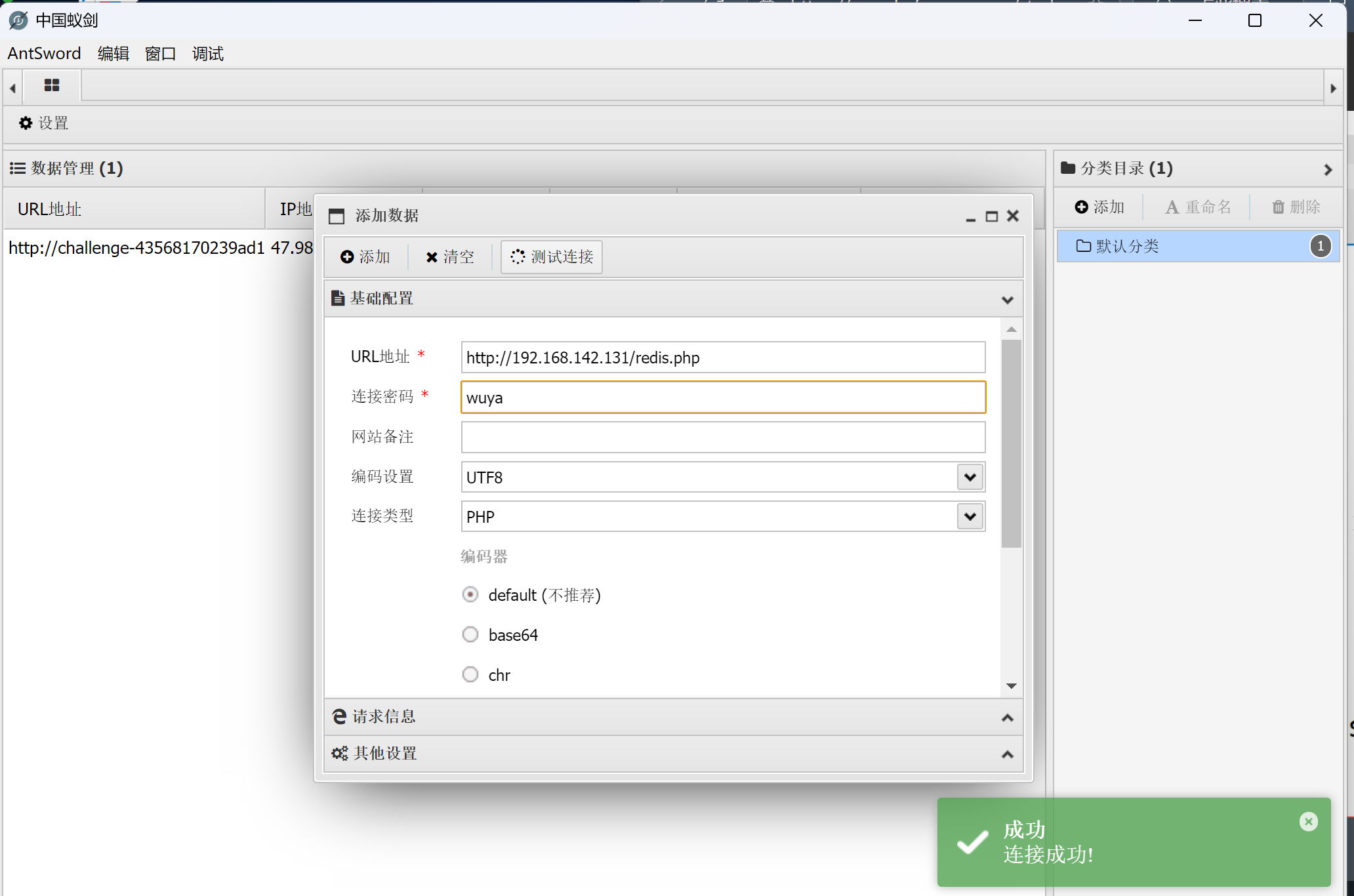Dismiss the green success notification

tap(1308, 821)
